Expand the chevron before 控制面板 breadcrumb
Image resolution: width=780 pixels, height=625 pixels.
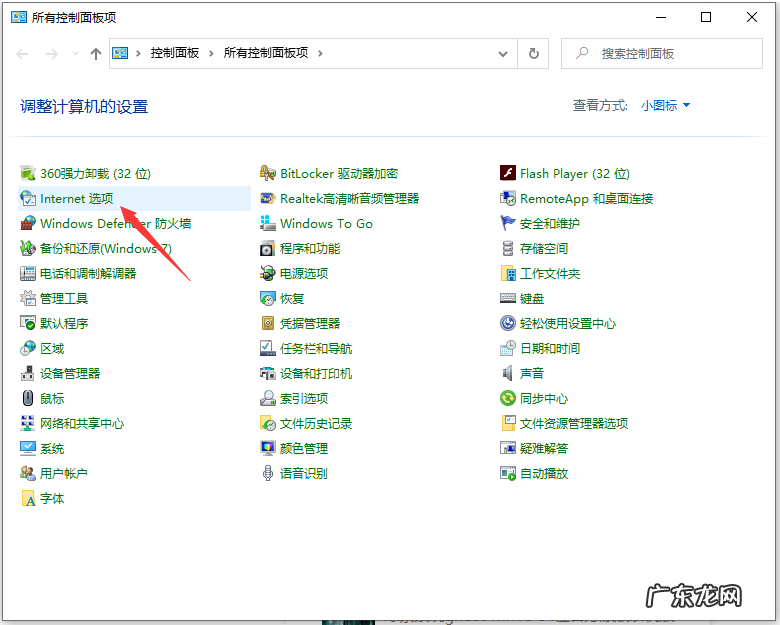coord(138,53)
